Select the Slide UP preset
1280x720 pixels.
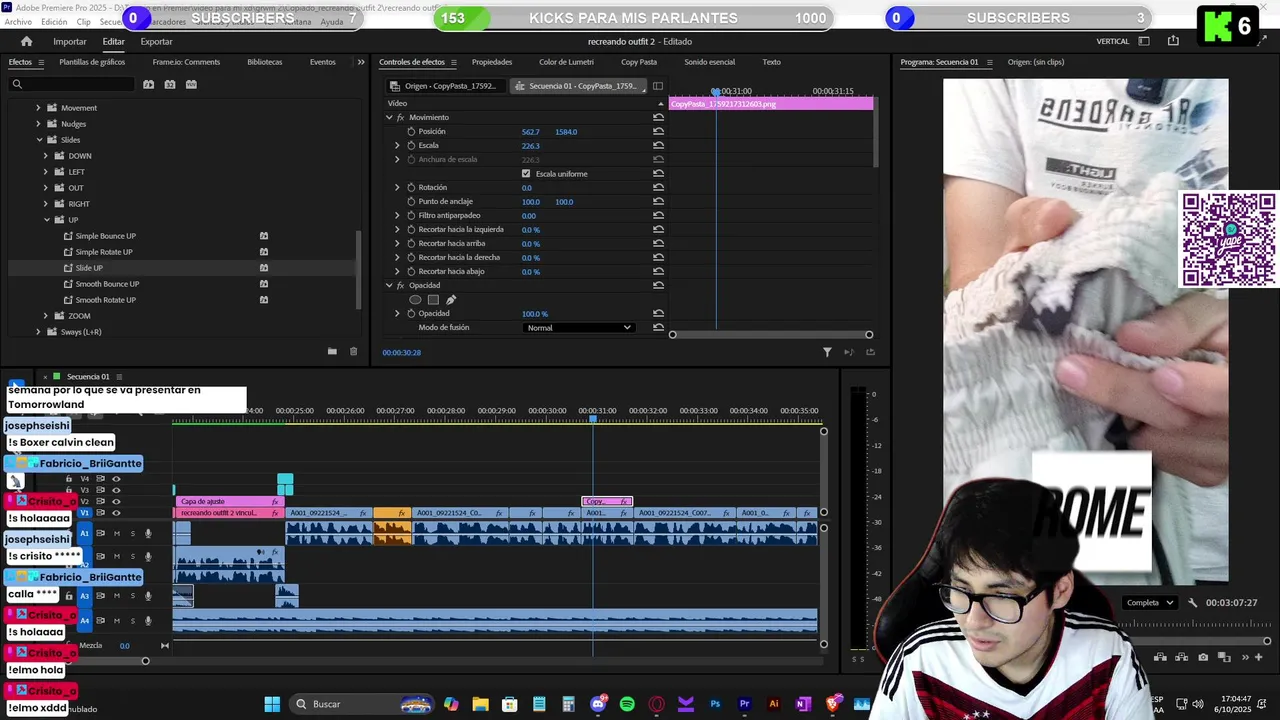point(89,268)
